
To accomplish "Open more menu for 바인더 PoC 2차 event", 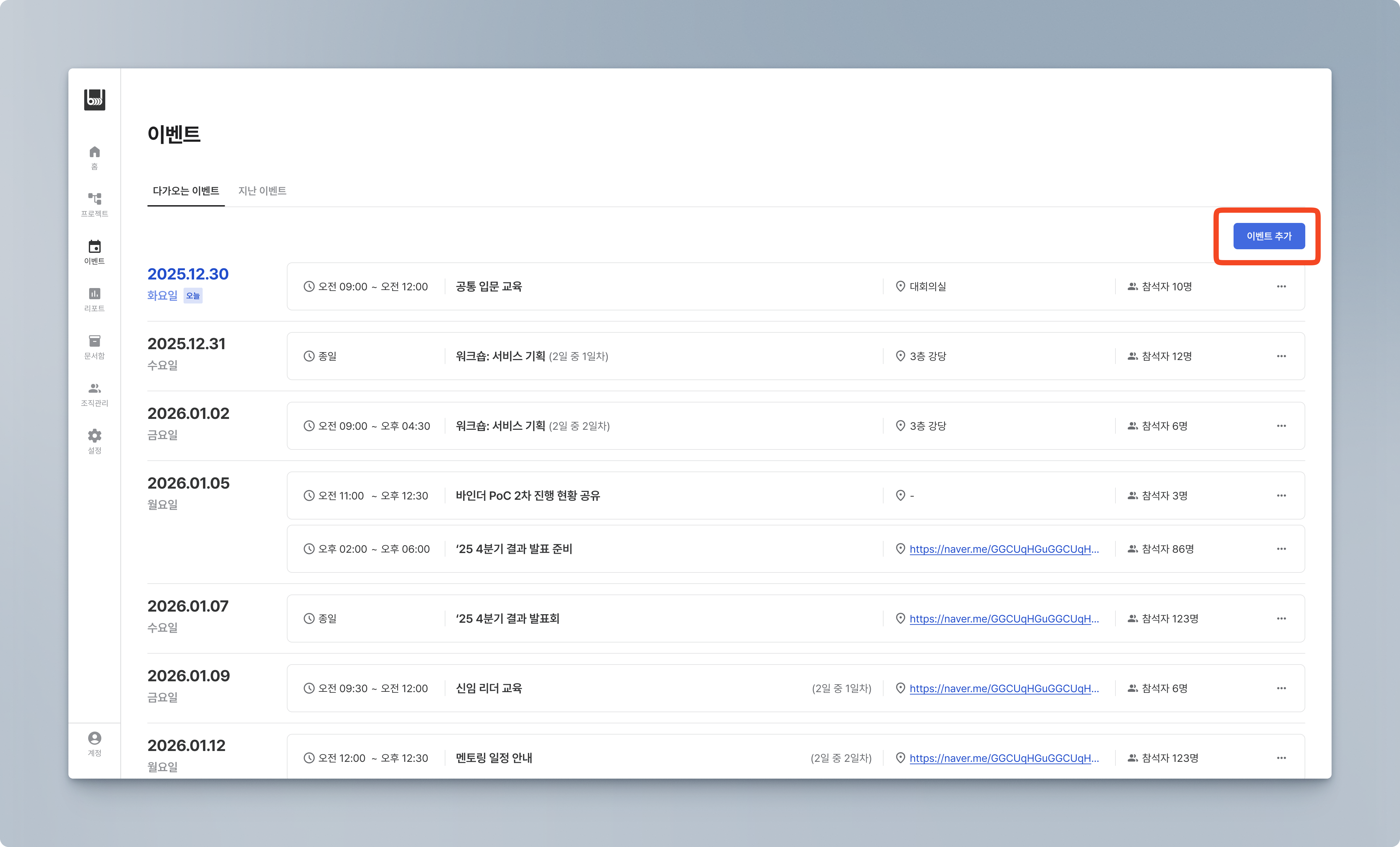I will pos(1281,496).
